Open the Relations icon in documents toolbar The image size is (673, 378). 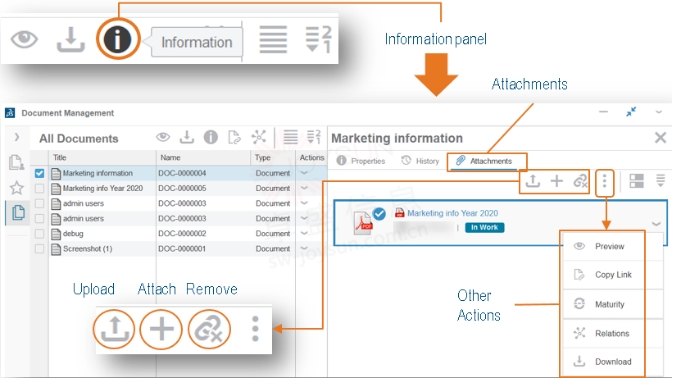259,137
